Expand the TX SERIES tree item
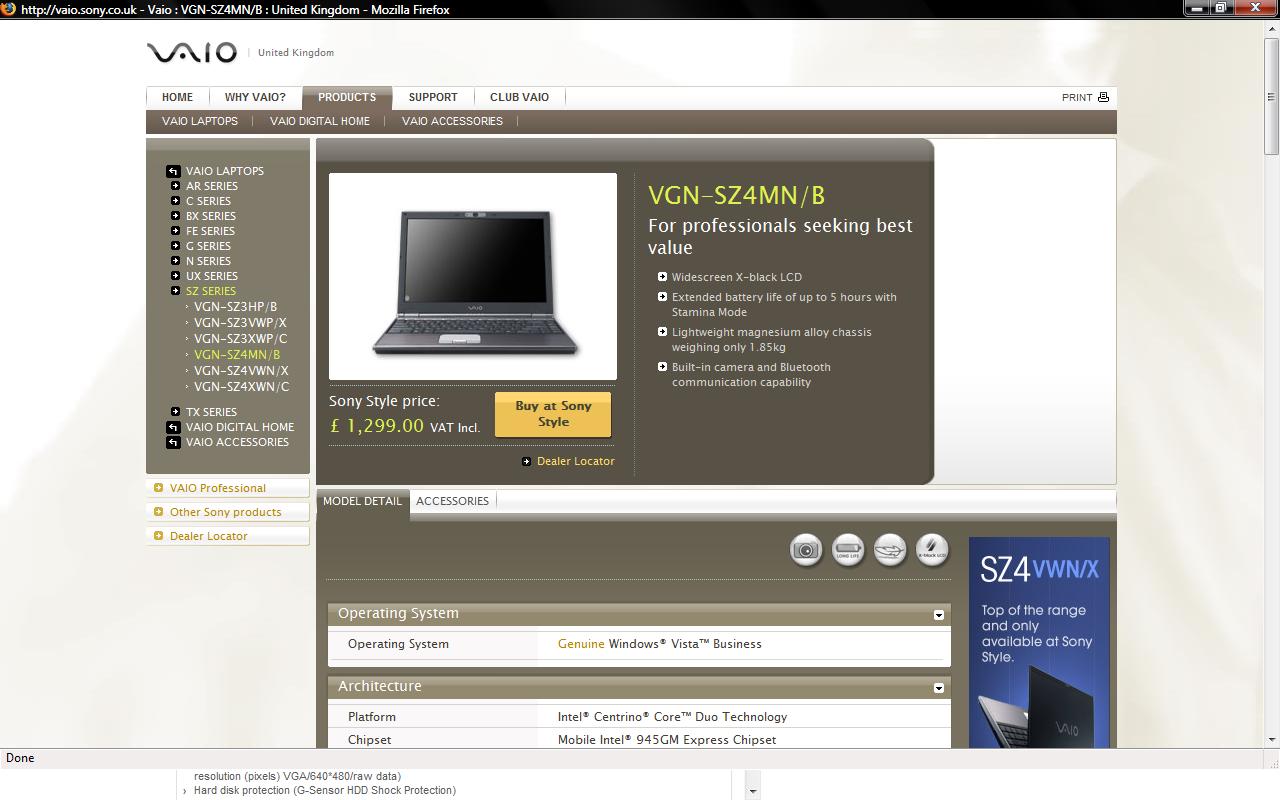 [176, 412]
